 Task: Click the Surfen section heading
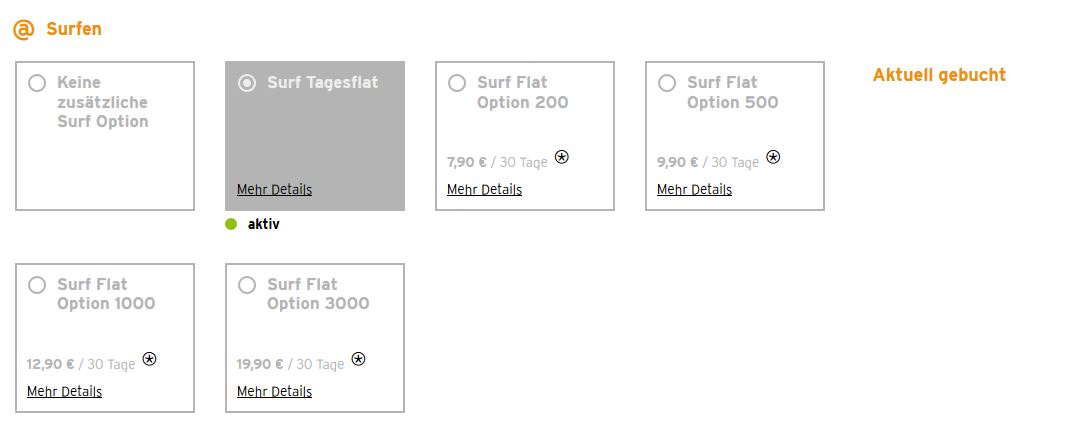click(x=73, y=29)
